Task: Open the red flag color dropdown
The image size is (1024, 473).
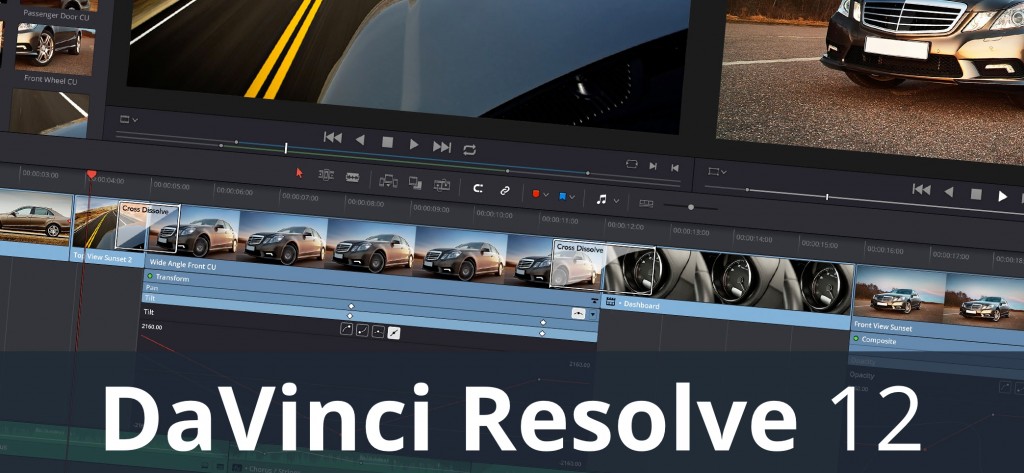Action: coord(540,193)
